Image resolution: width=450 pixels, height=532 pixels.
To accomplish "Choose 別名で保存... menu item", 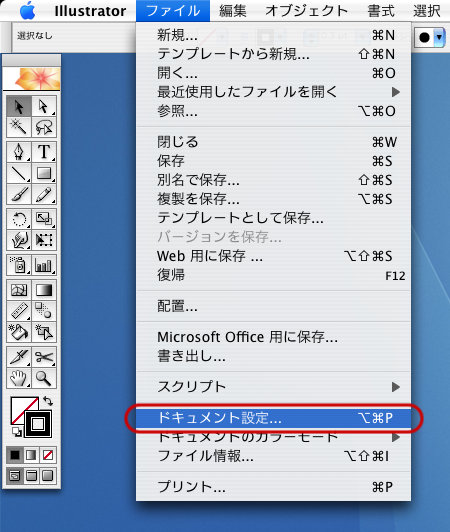I will (274, 180).
